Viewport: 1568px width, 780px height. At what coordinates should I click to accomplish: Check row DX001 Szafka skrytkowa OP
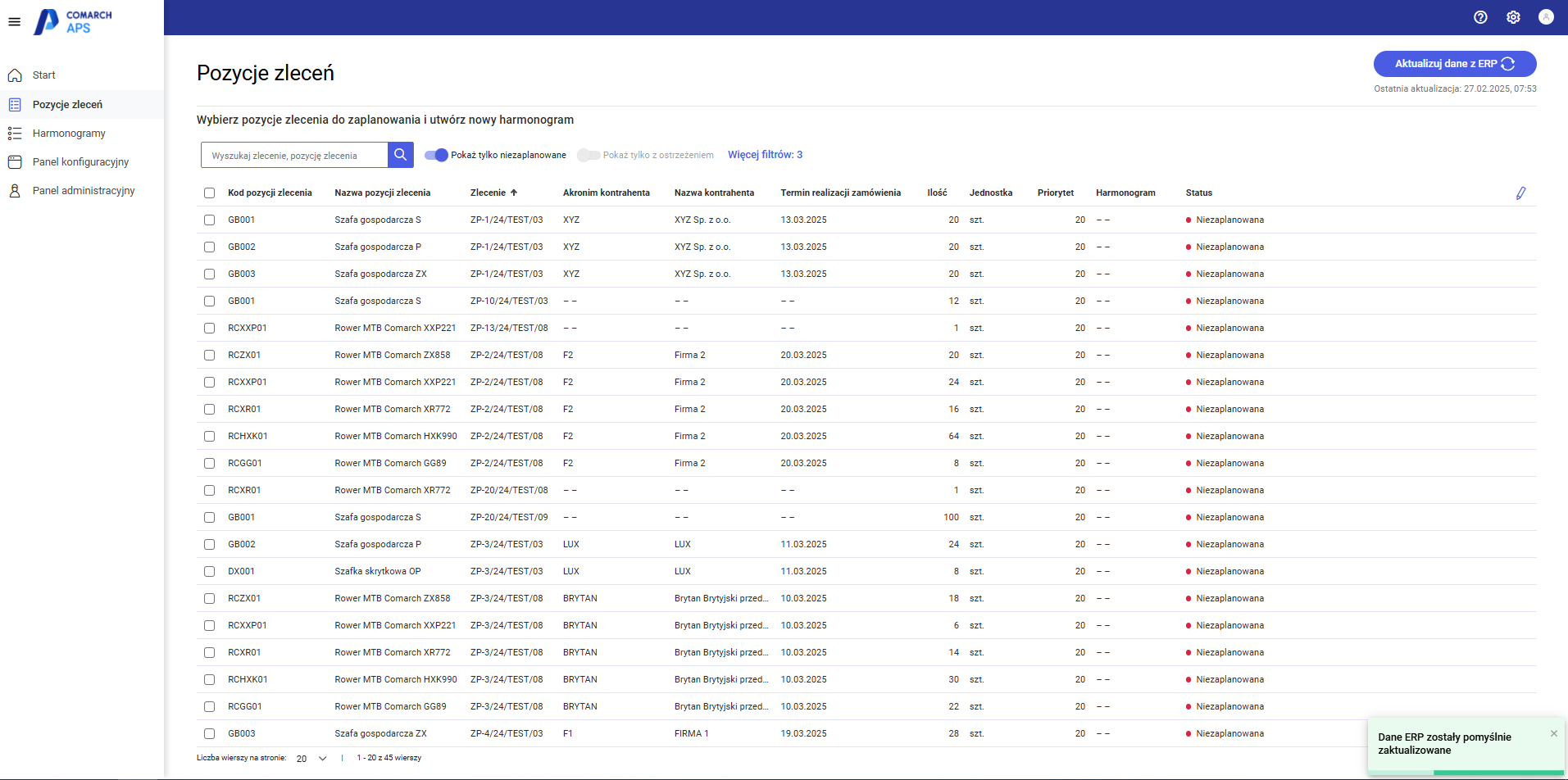click(209, 572)
